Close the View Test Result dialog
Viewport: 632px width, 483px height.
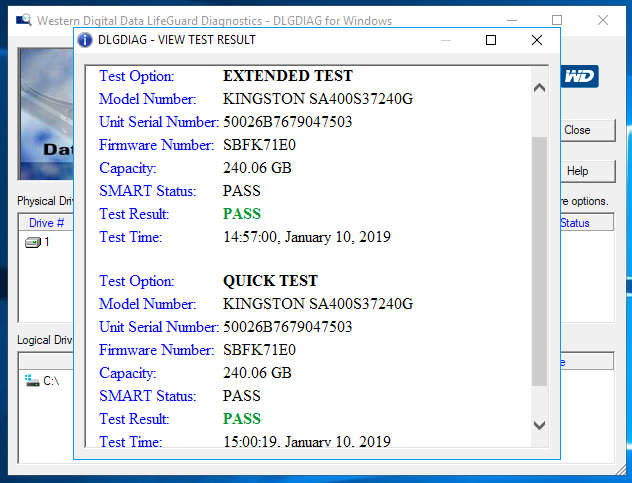click(537, 40)
